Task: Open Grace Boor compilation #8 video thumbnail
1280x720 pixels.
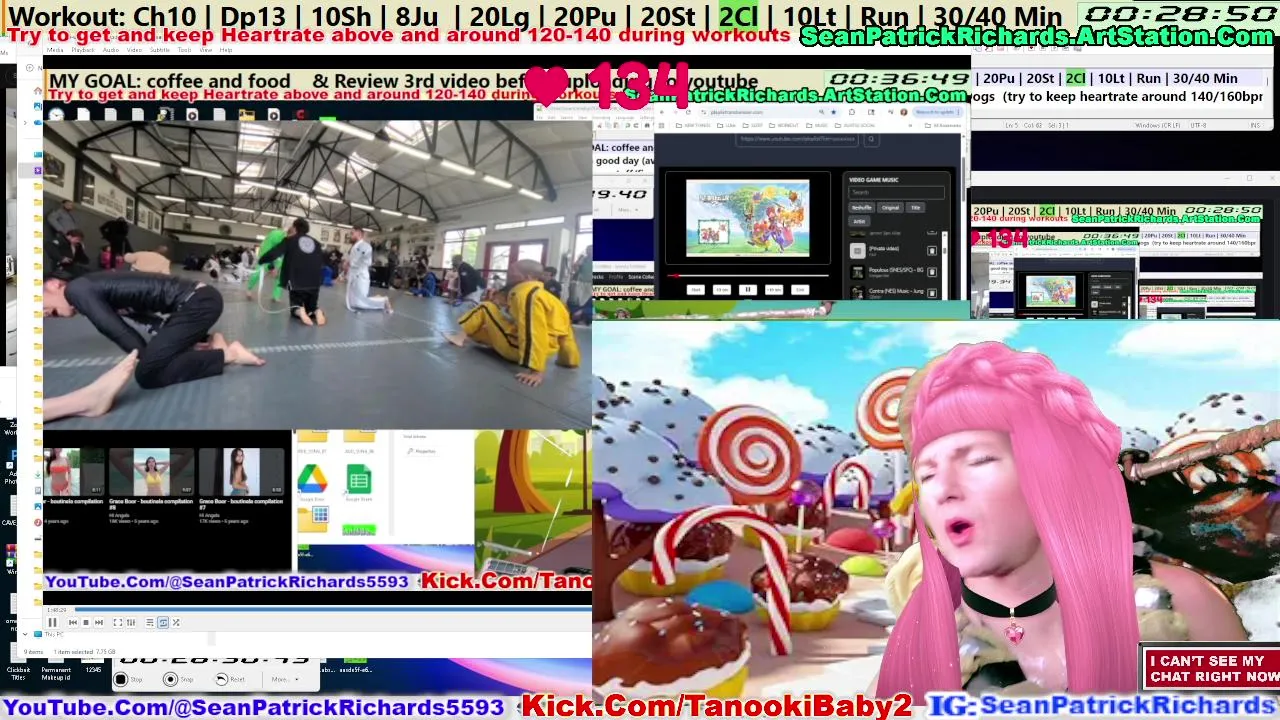Action: pos(152,470)
